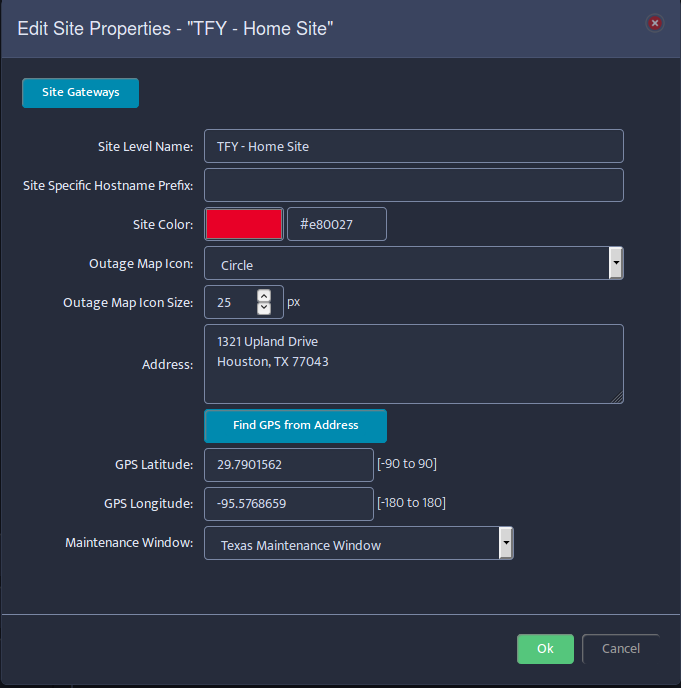The image size is (681, 688).
Task: Open the red Site Color swatch
Action: (x=244, y=224)
